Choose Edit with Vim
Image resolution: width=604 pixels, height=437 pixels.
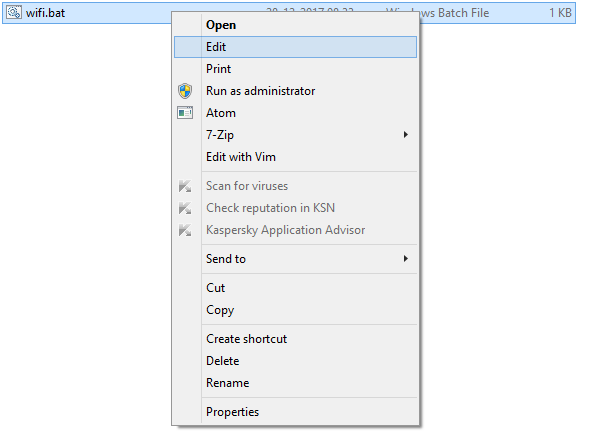click(x=295, y=157)
